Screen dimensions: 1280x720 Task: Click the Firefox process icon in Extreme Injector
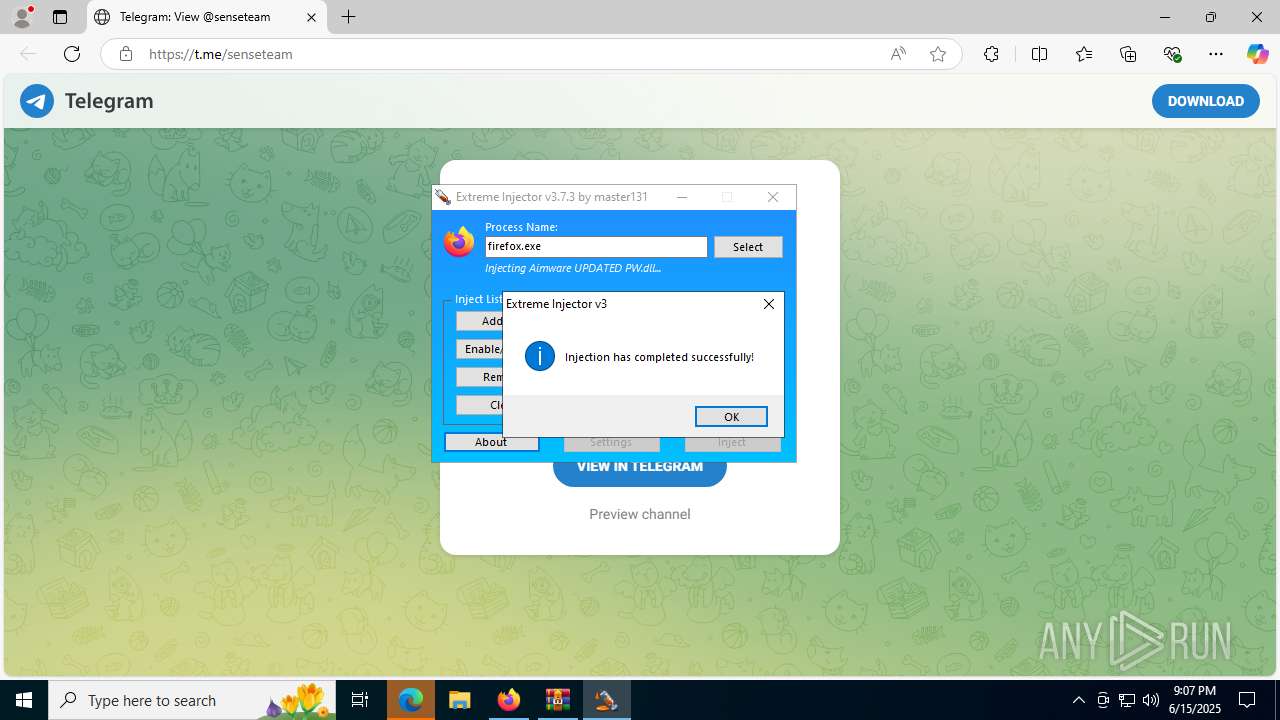[x=459, y=241]
